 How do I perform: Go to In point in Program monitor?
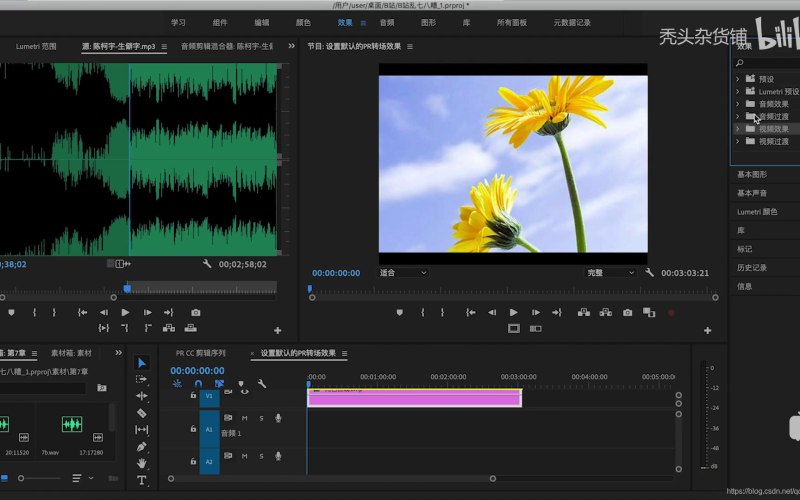coord(470,312)
